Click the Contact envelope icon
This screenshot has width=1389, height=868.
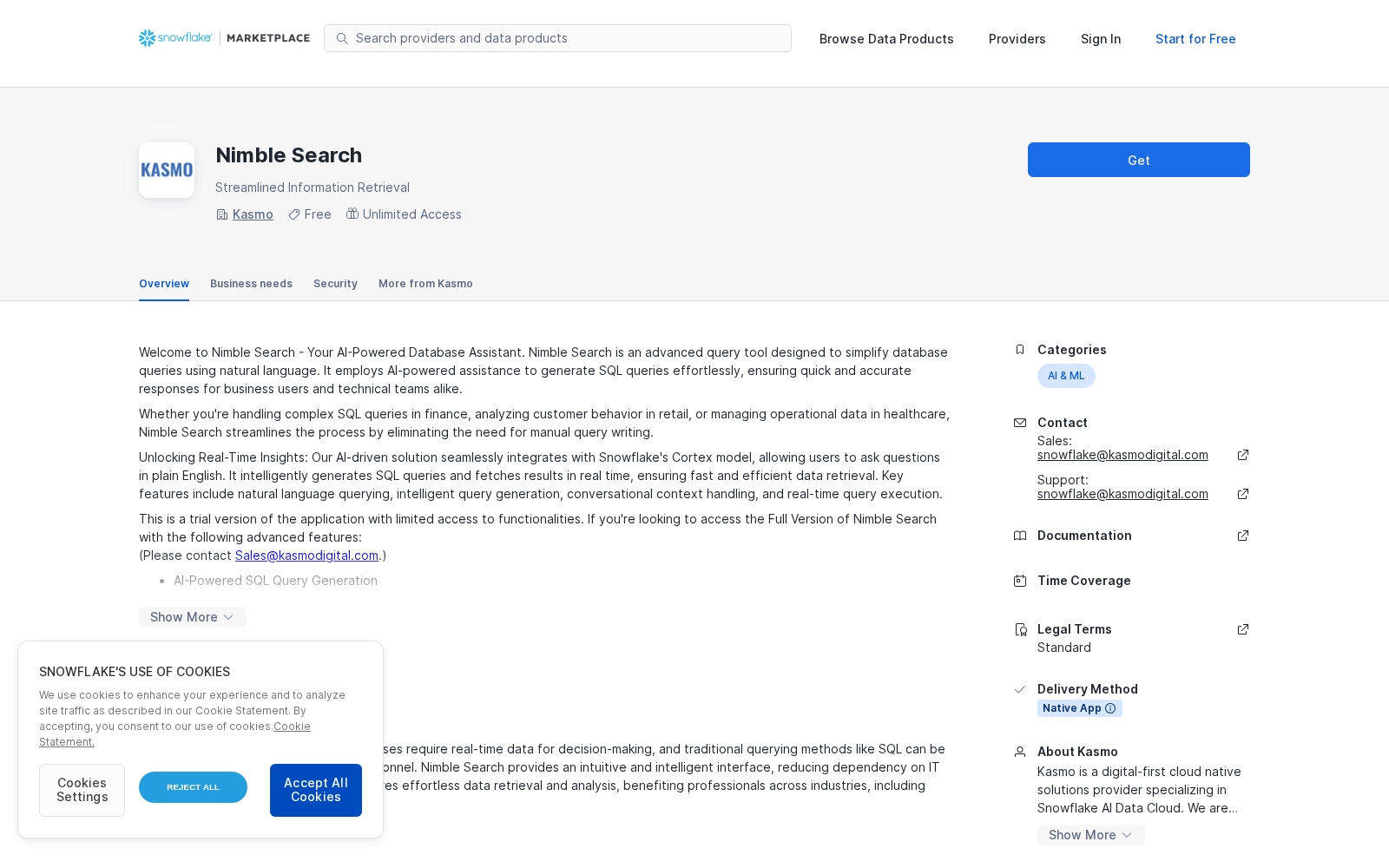1020,423
